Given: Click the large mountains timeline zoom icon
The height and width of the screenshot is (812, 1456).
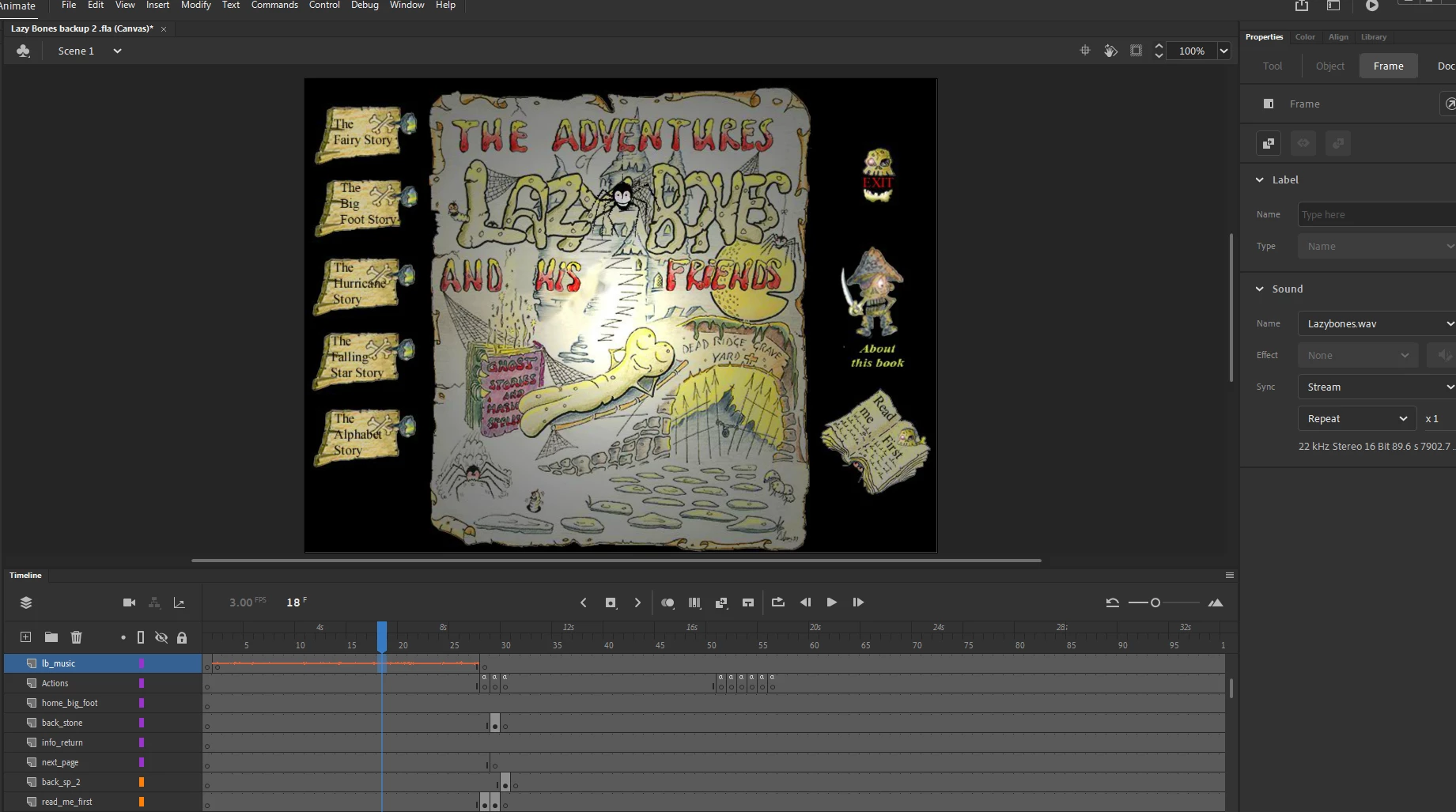Looking at the screenshot, I should 1216,602.
